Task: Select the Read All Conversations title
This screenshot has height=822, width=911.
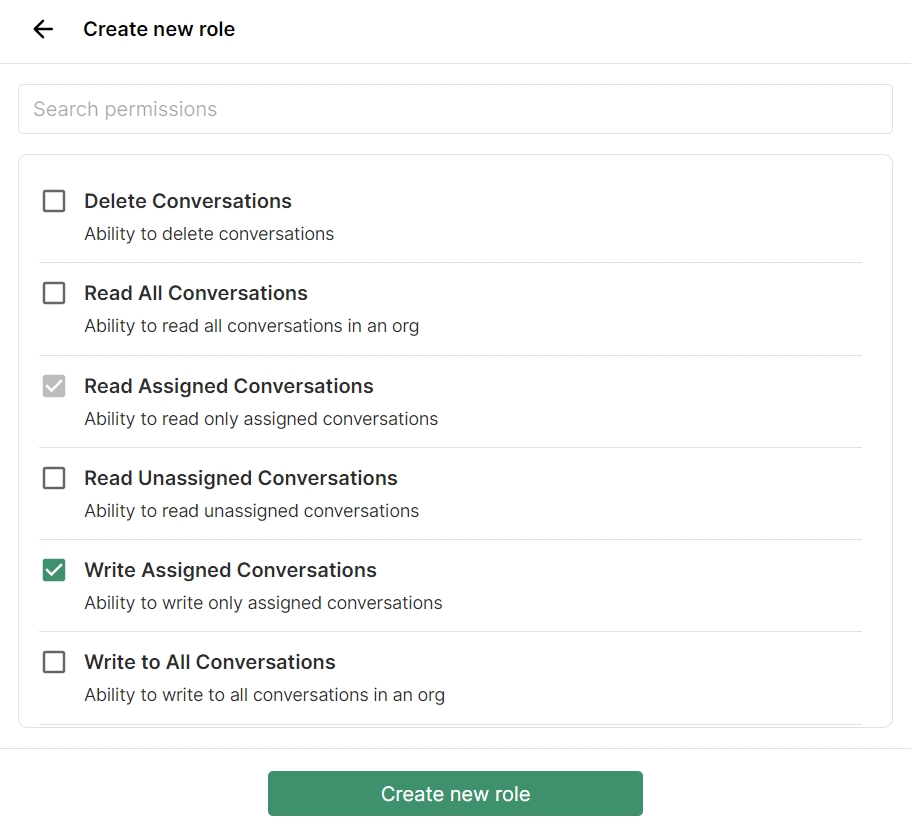Action: pos(196,293)
